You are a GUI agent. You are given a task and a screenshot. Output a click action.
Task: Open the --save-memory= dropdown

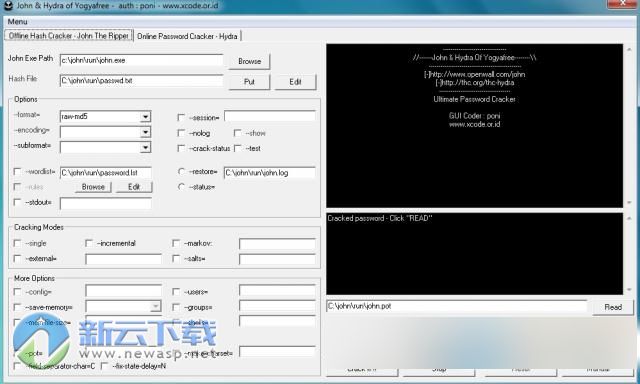coord(156,306)
